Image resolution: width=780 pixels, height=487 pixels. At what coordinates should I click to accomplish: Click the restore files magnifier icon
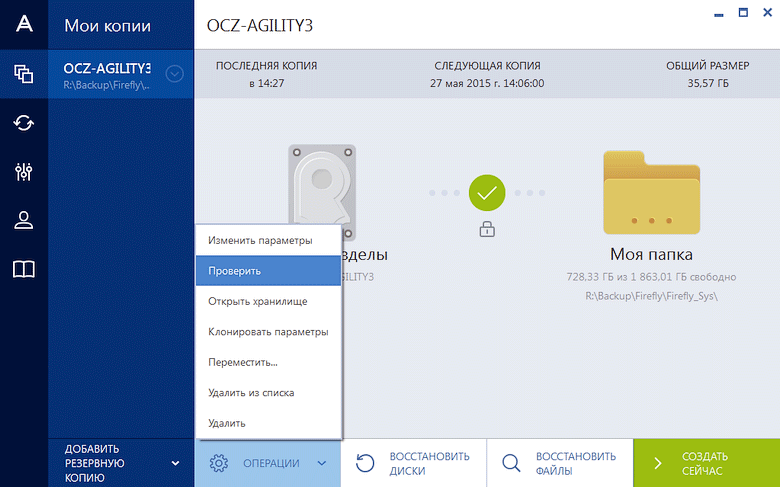click(511, 463)
